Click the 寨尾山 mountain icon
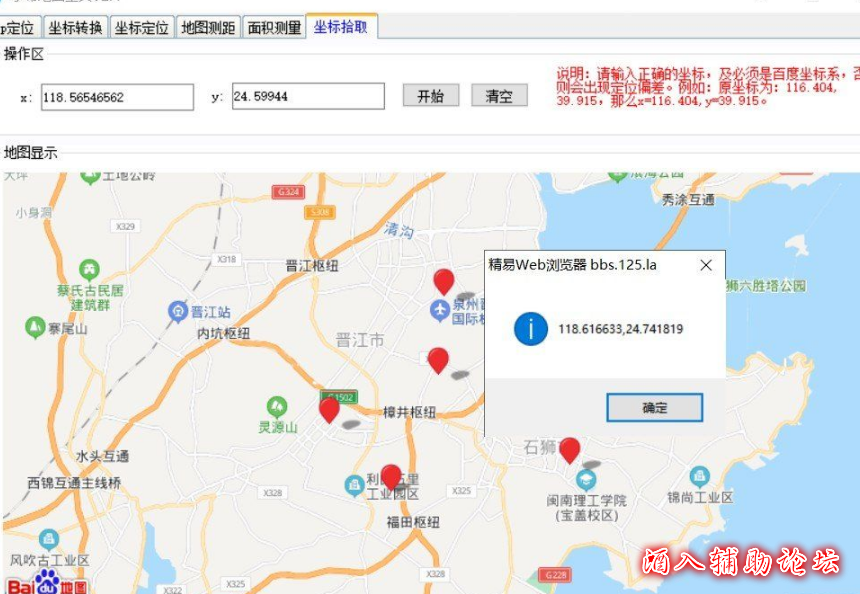Screen dimensions: 860x594 coord(35,327)
